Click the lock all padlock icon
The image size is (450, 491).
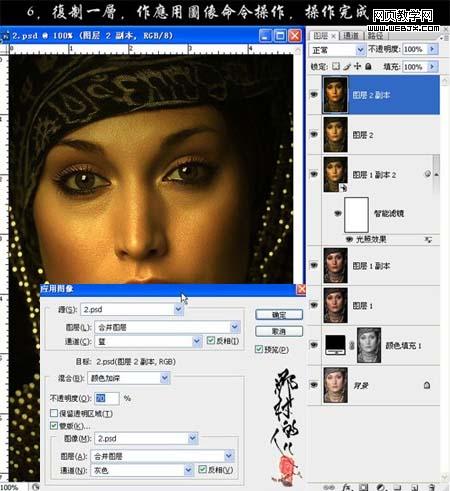(368, 66)
